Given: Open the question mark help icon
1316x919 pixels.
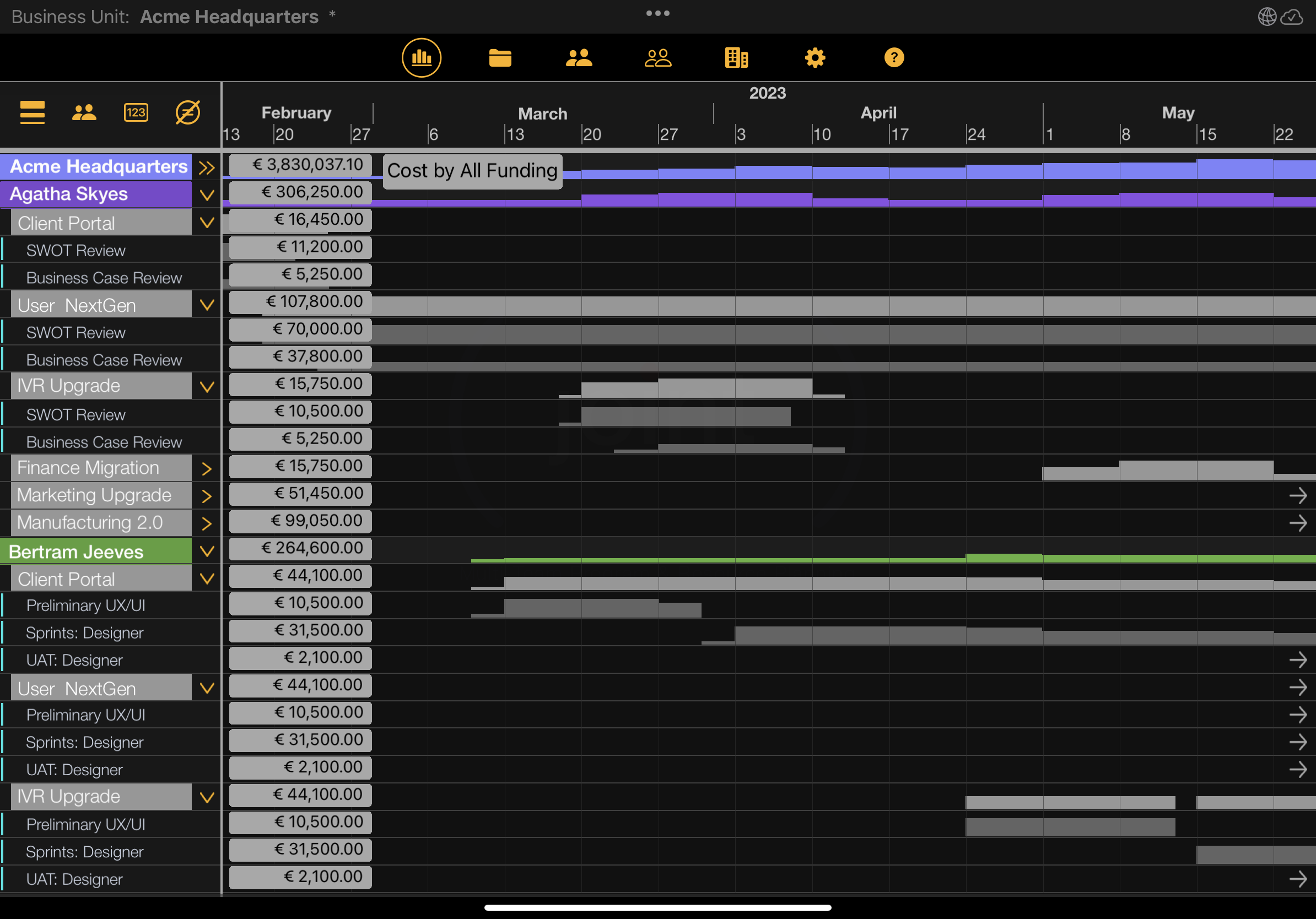Looking at the screenshot, I should tap(893, 58).
